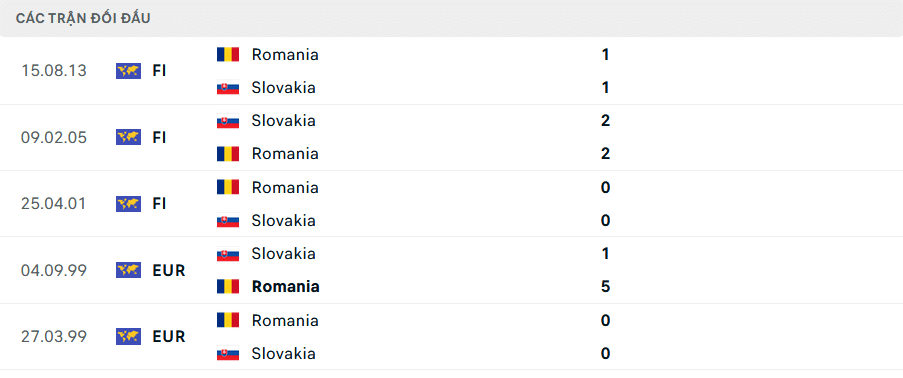Screen dimensions: 903x378
Task: Click world map icon beside 15.08.13 date
Action: point(128,71)
